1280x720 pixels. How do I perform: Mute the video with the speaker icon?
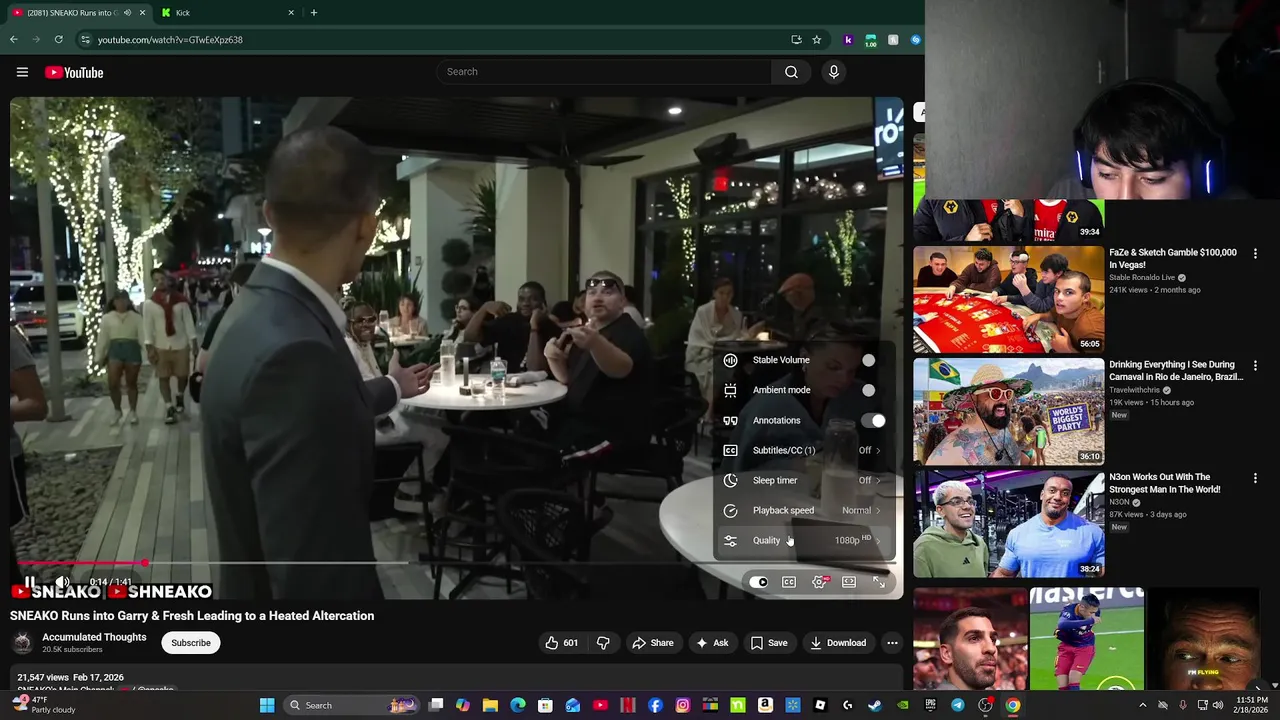click(62, 582)
